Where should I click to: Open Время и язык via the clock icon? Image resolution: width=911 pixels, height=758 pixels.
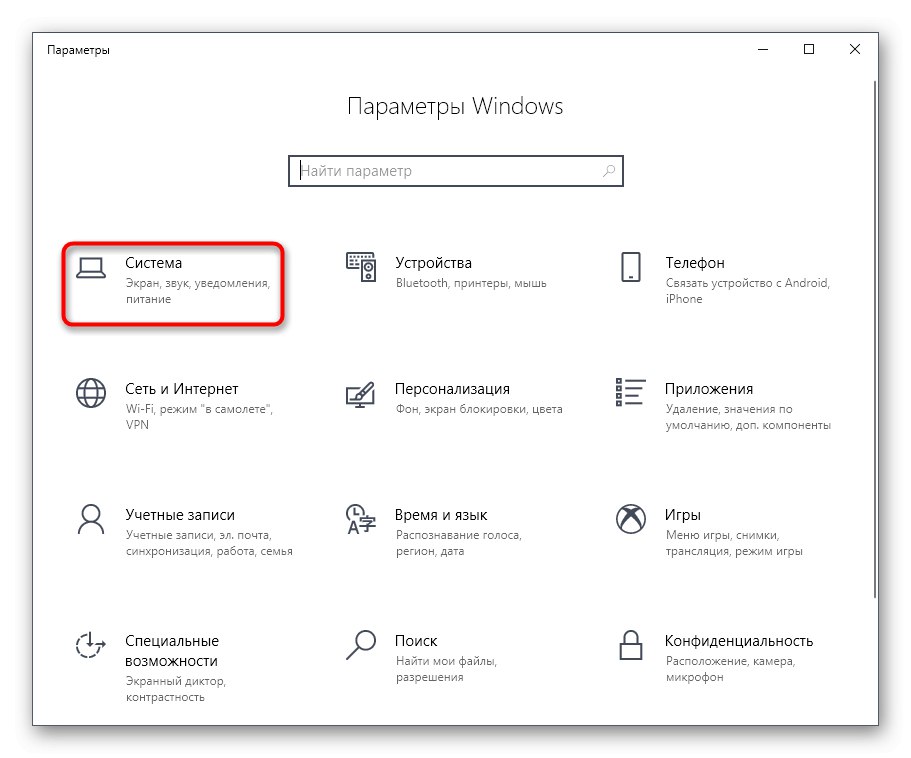click(361, 520)
